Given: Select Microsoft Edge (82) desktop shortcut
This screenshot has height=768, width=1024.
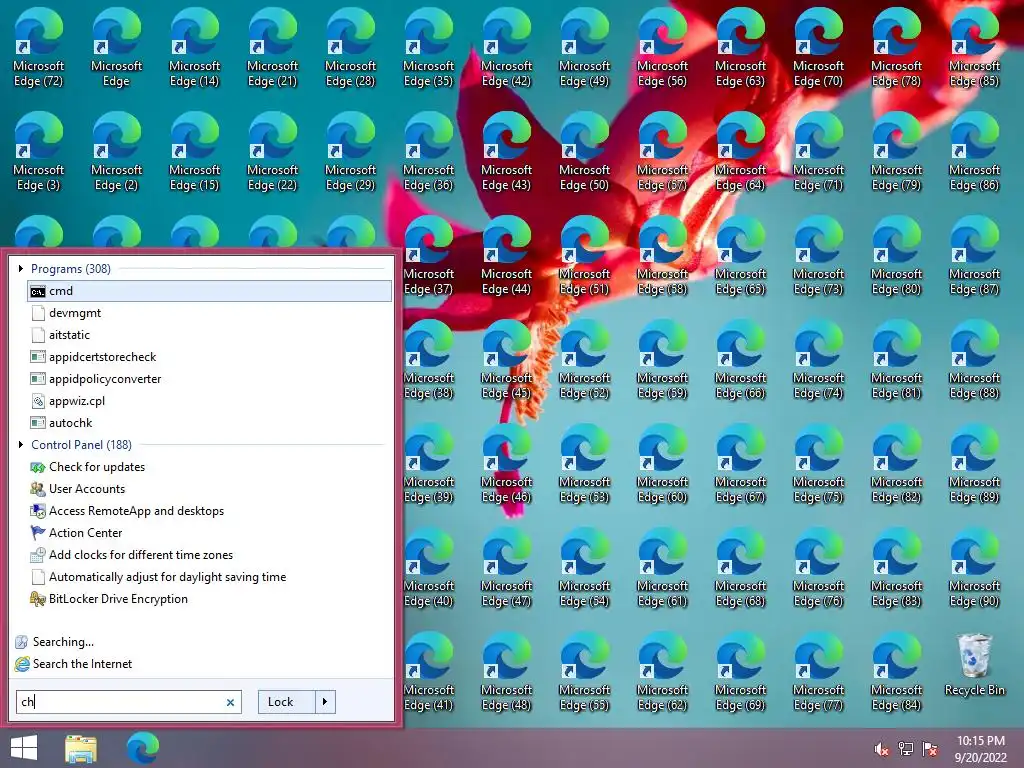Looking at the screenshot, I should 896,464.
